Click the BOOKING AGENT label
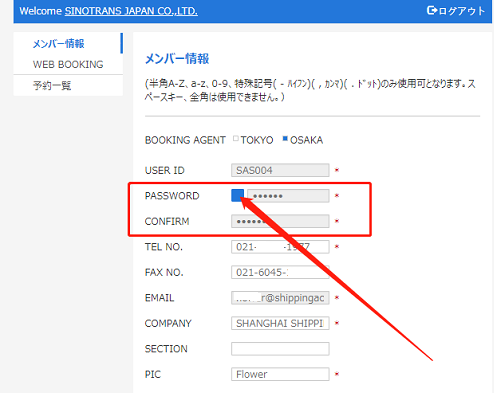Screen dimensions: 494x393 tap(185, 140)
